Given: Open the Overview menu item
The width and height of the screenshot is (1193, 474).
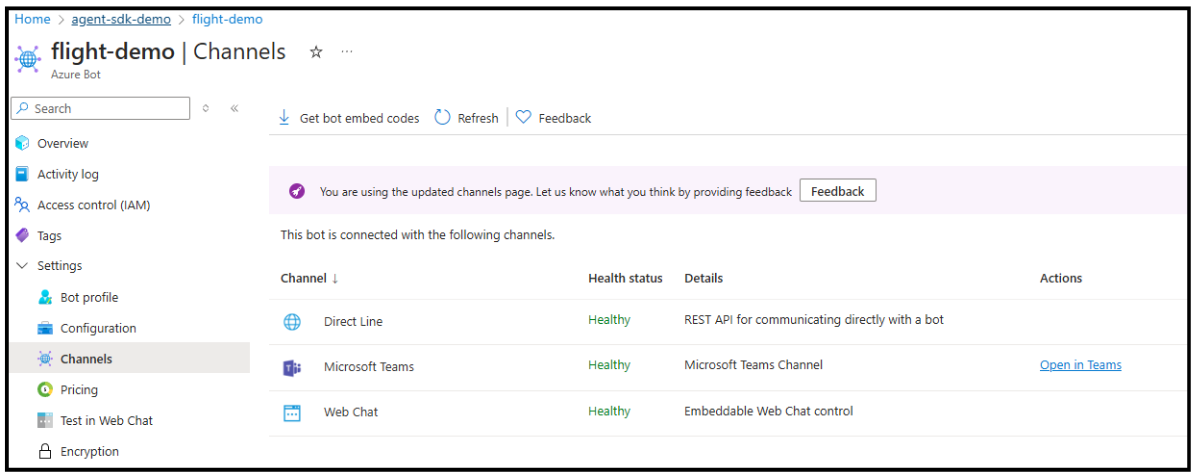Looking at the screenshot, I should pos(62,143).
